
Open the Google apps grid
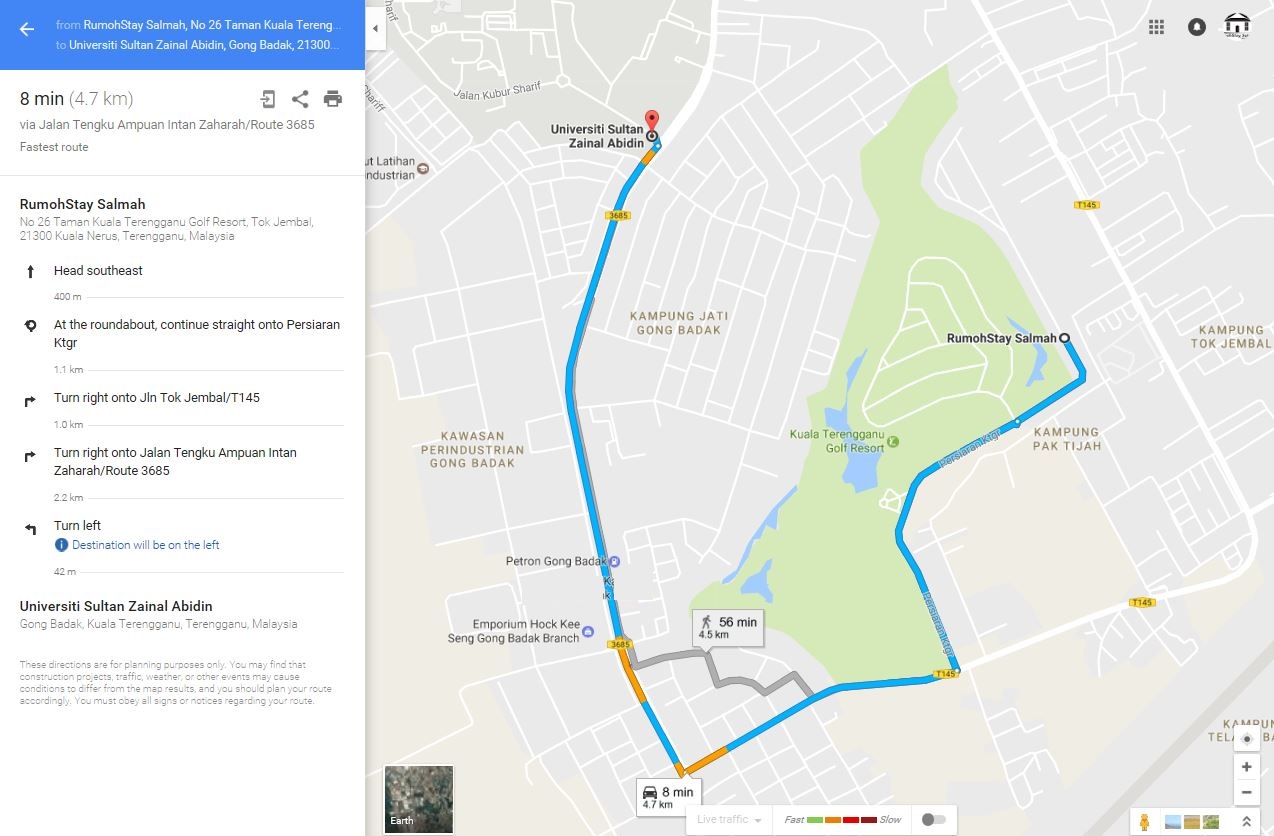pyautogui.click(x=1156, y=27)
